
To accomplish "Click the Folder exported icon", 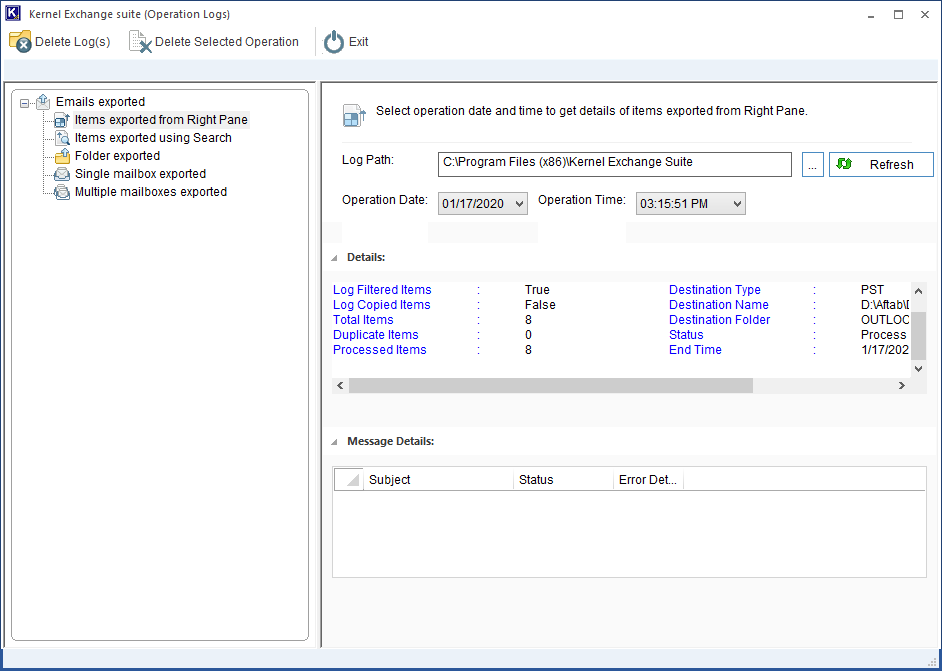I will click(x=62, y=156).
